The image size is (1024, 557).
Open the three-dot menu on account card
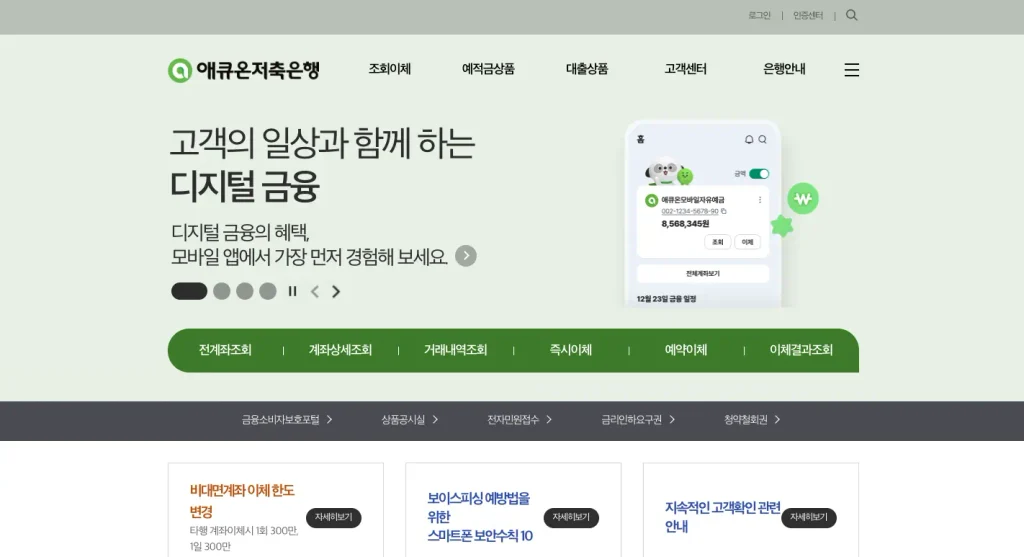click(x=760, y=200)
